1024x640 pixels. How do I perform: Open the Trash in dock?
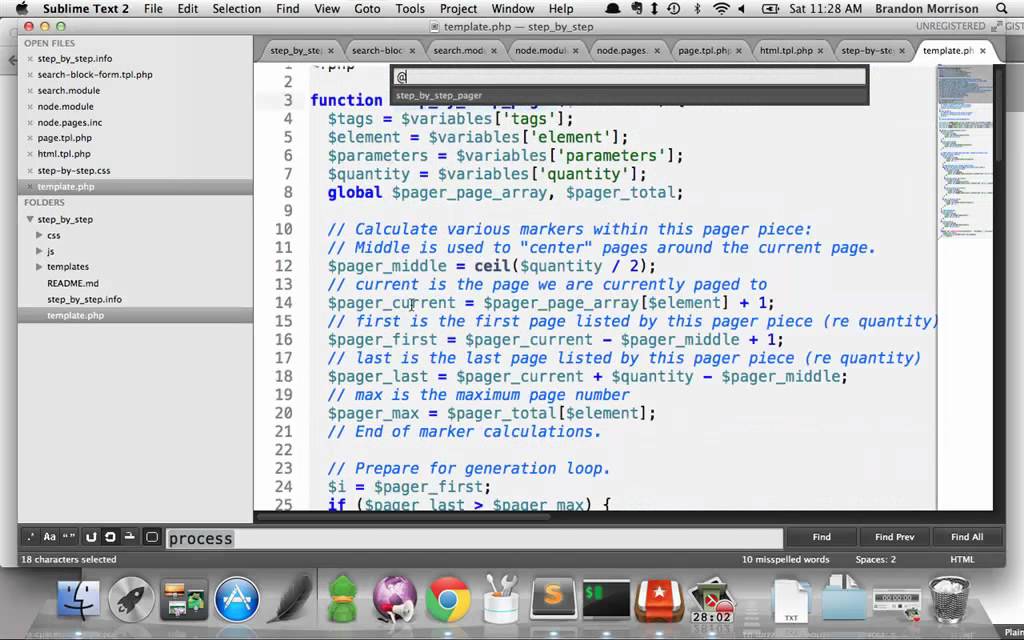(949, 599)
